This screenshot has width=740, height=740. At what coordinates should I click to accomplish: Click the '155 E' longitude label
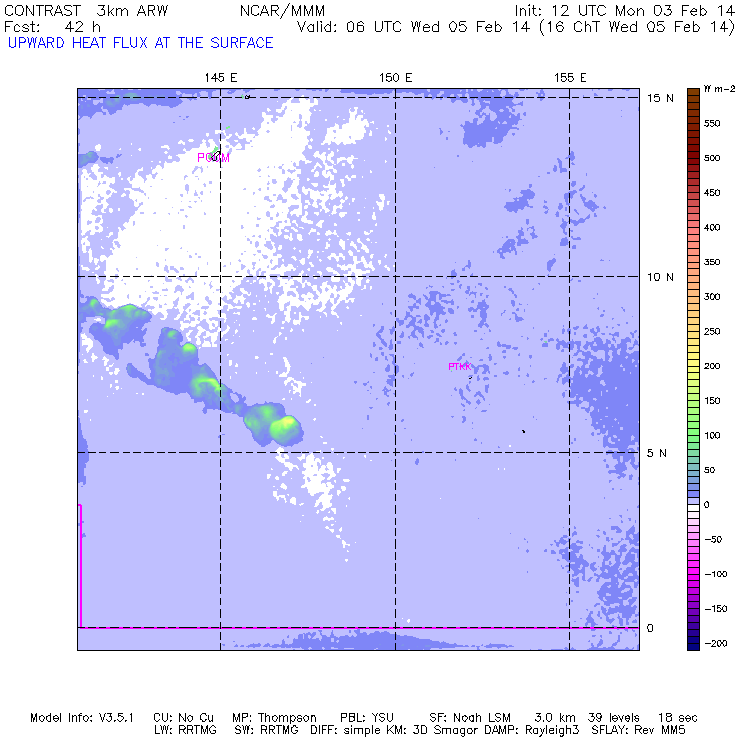pos(570,78)
